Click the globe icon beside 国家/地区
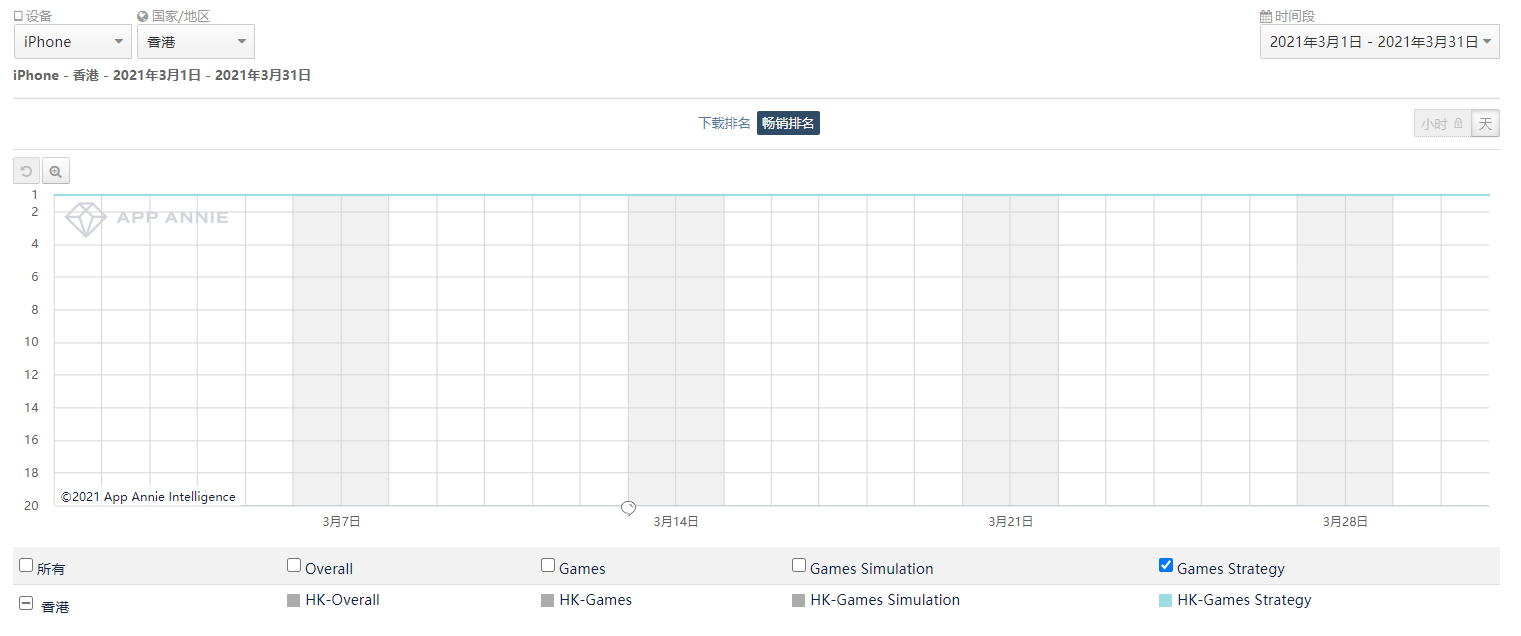This screenshot has width=1521, height=636. tap(143, 16)
